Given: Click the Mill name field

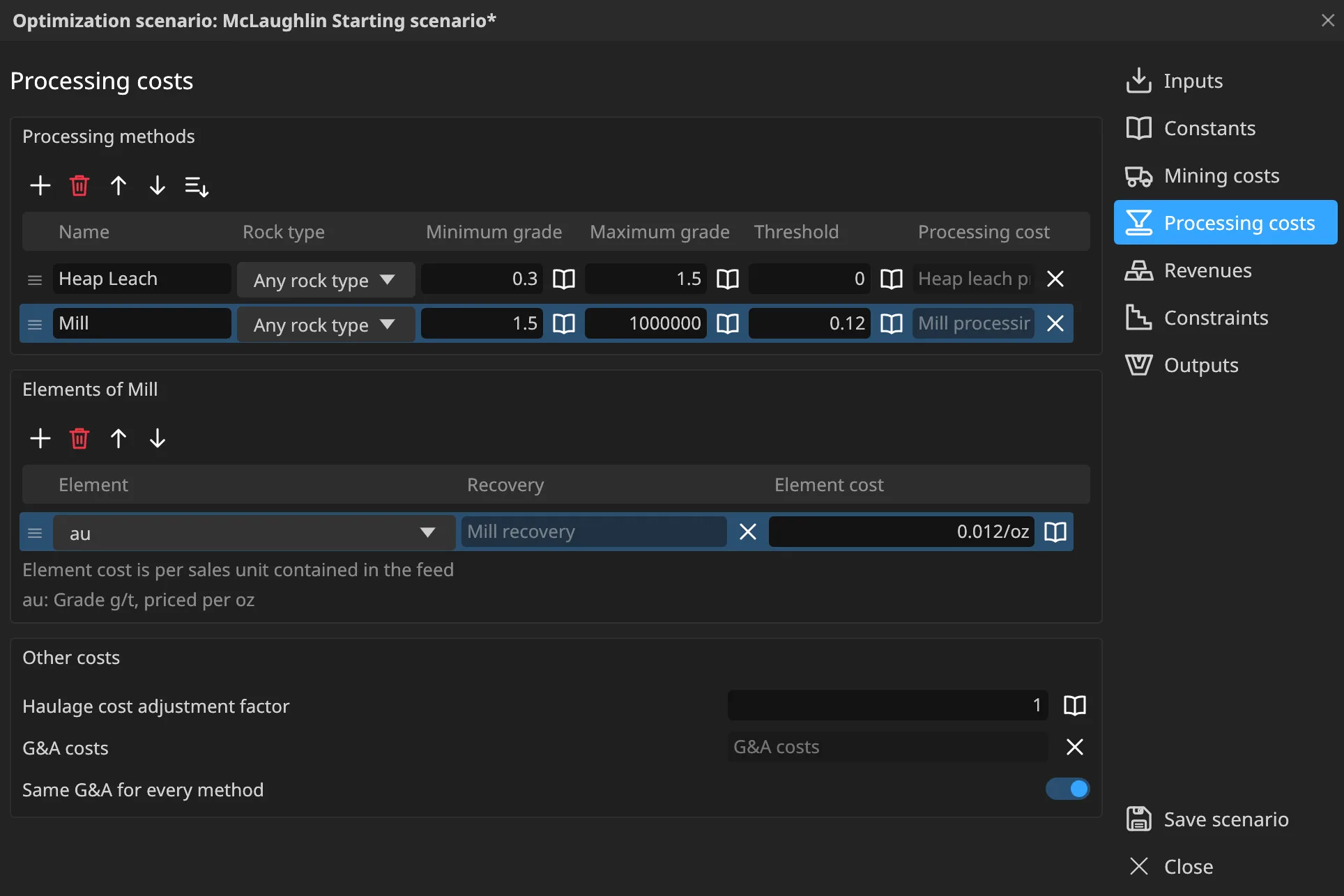Looking at the screenshot, I should point(142,323).
